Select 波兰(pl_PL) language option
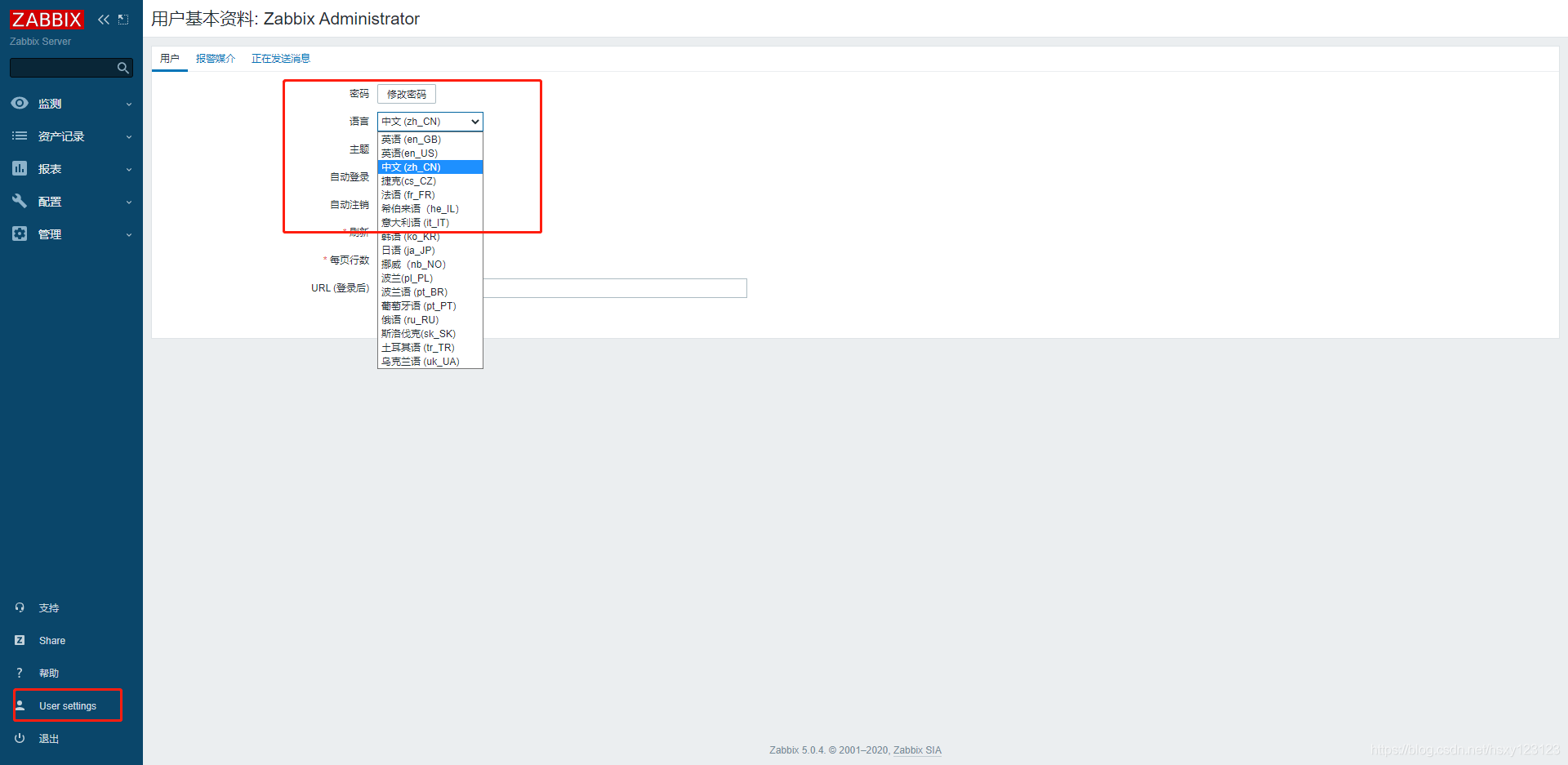This screenshot has height=765, width=1568. (430, 278)
